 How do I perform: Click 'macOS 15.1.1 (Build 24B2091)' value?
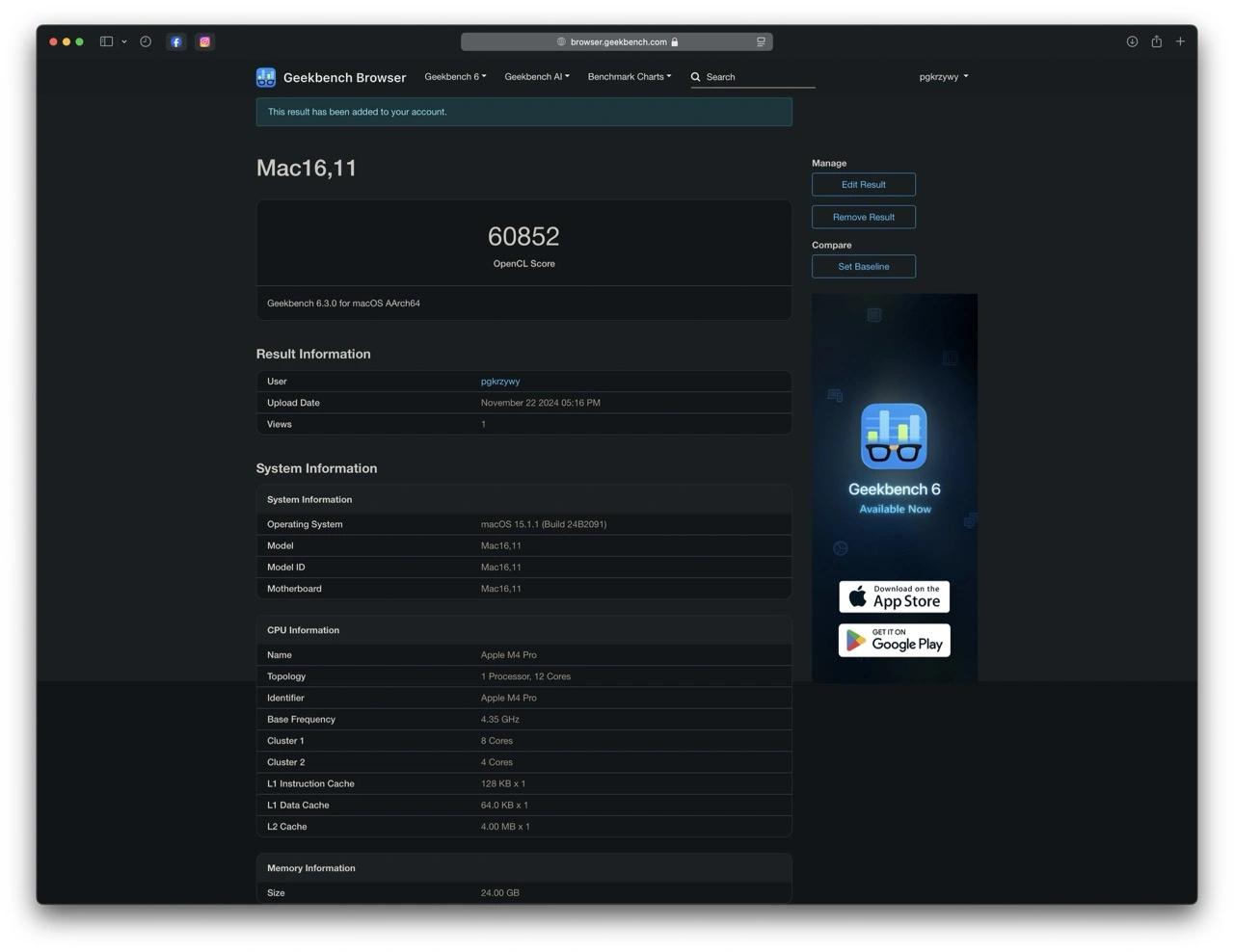[544, 524]
